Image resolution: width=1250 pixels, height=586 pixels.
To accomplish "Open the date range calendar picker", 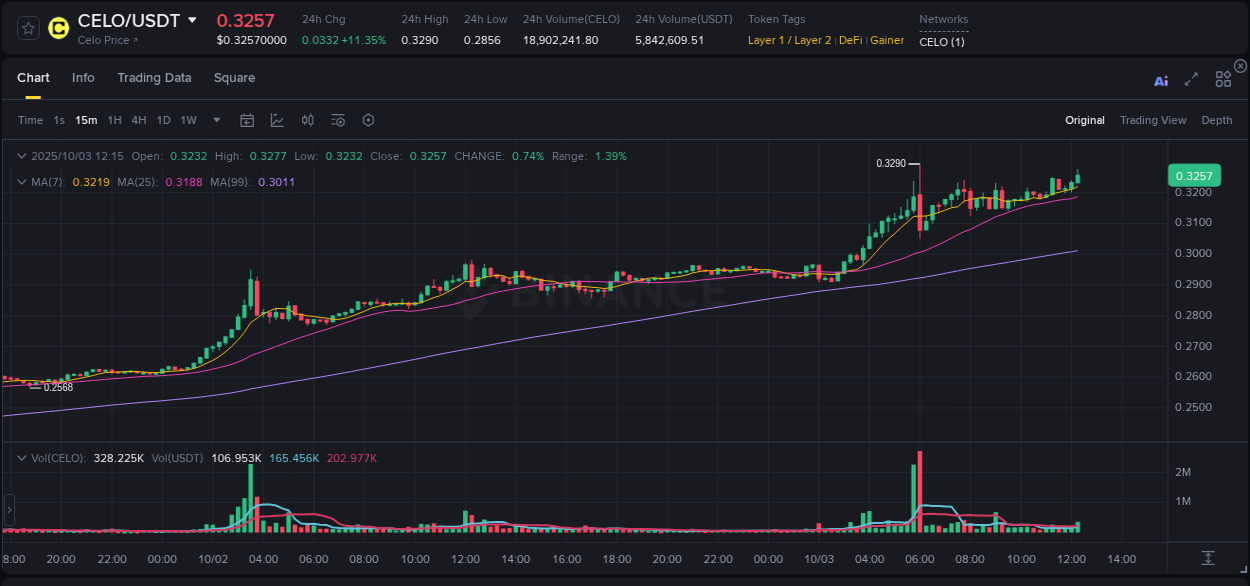I will pyautogui.click(x=247, y=120).
